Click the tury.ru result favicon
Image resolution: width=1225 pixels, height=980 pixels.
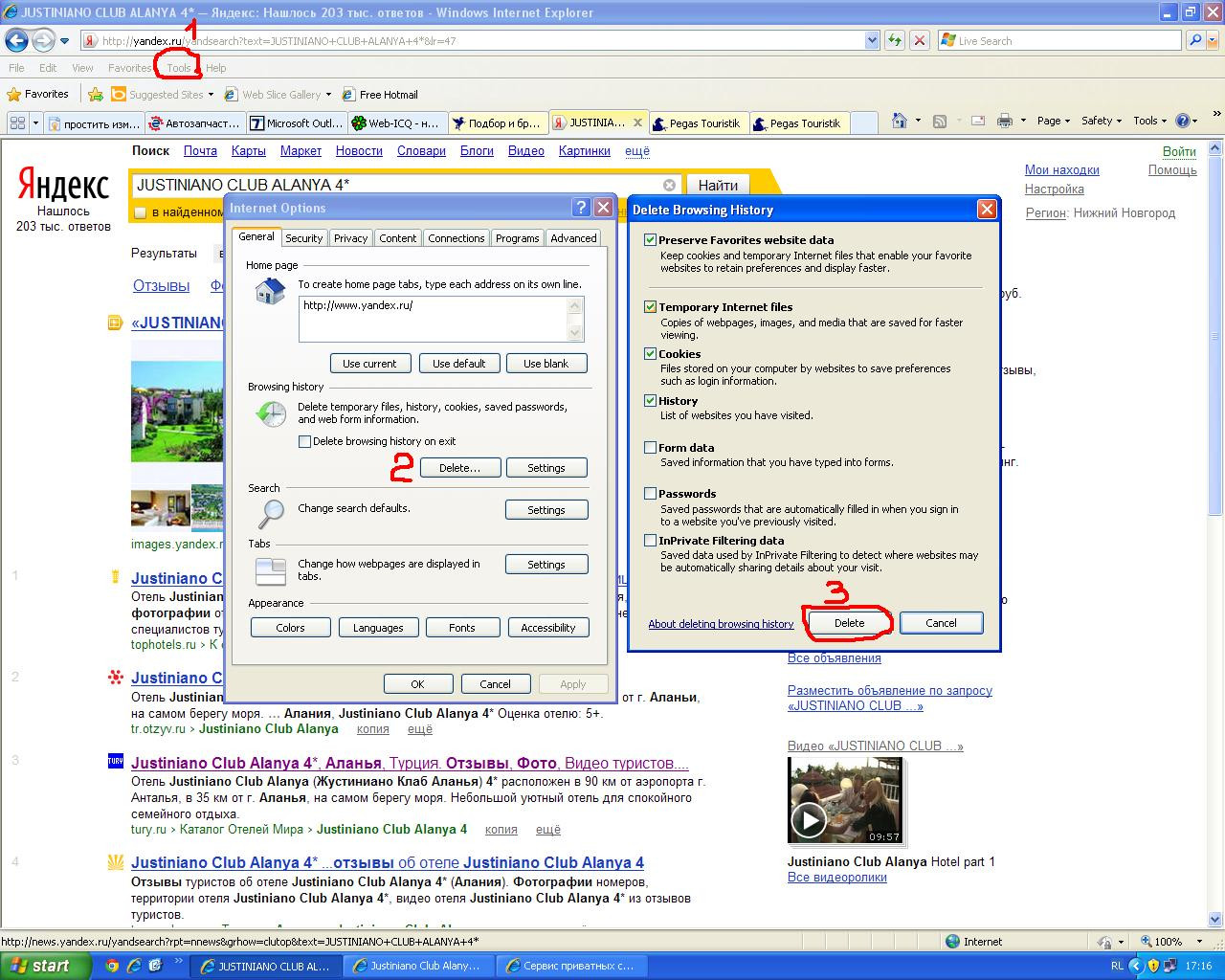pyautogui.click(x=115, y=762)
